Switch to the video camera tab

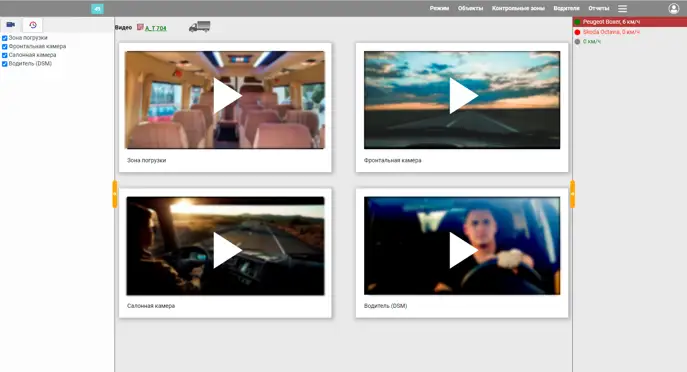[11, 25]
